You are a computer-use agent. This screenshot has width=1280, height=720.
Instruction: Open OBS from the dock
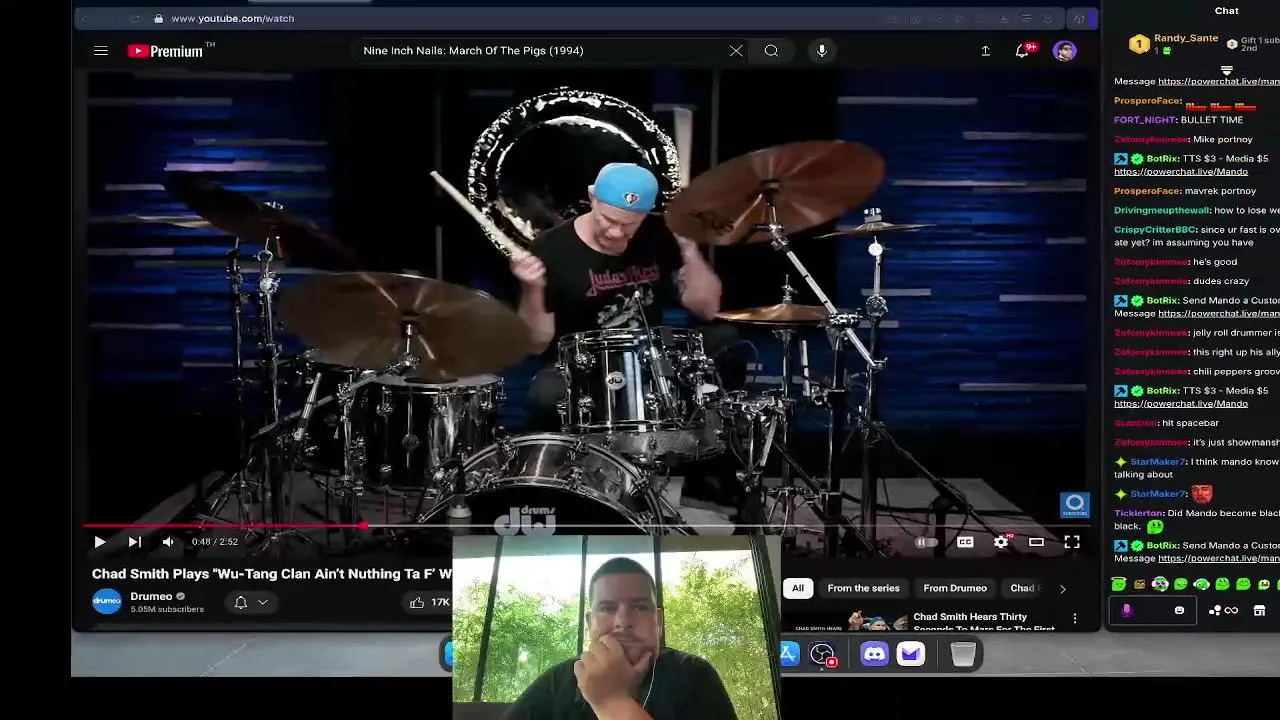822,654
